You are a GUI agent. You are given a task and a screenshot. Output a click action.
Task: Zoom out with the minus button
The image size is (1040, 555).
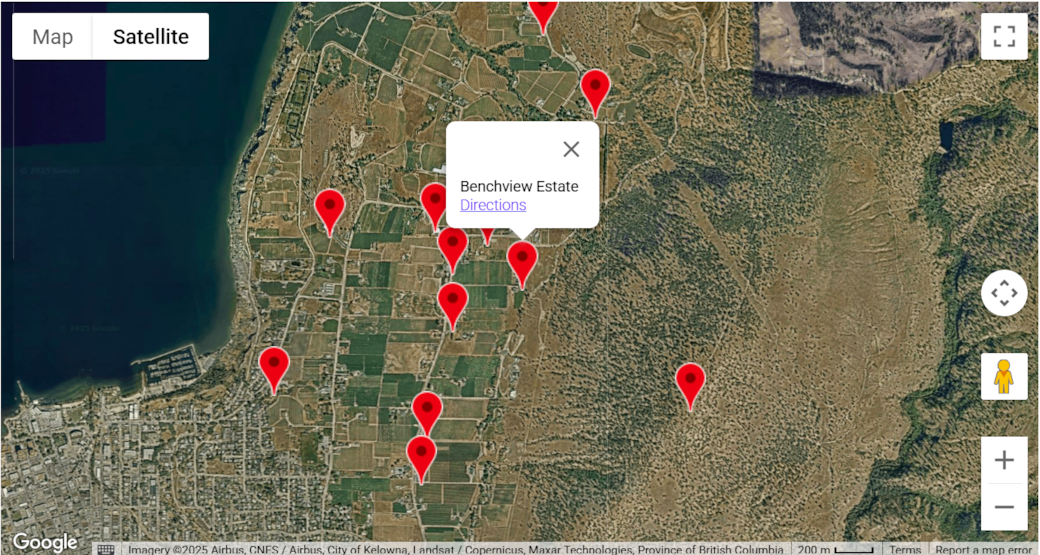pyautogui.click(x=1004, y=507)
